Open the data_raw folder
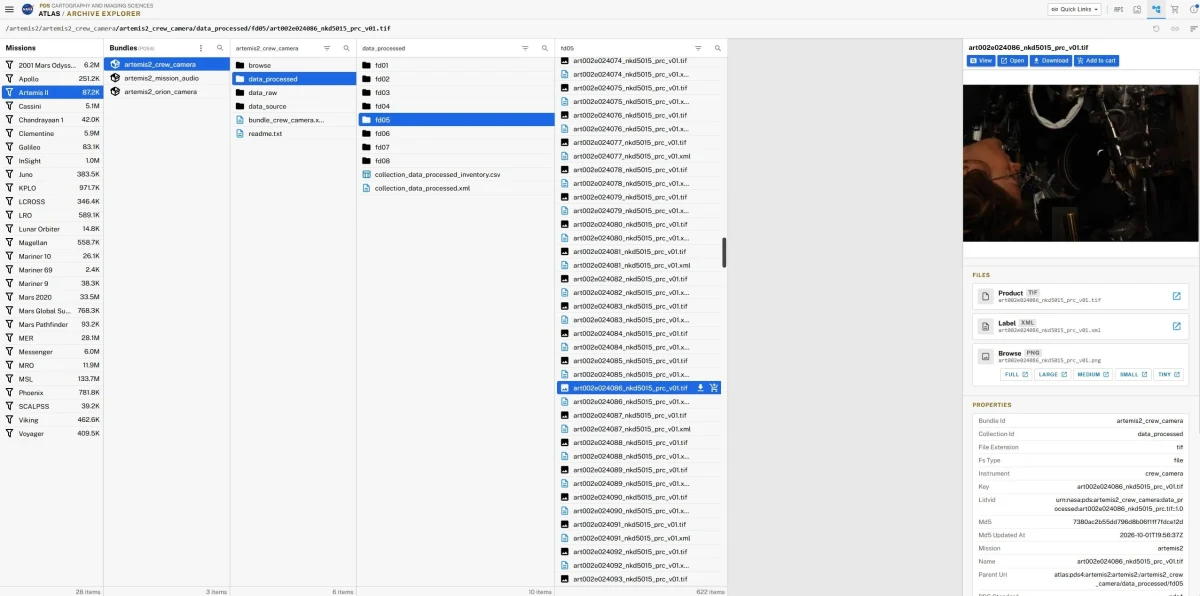The height and width of the screenshot is (596, 1200). point(294,92)
